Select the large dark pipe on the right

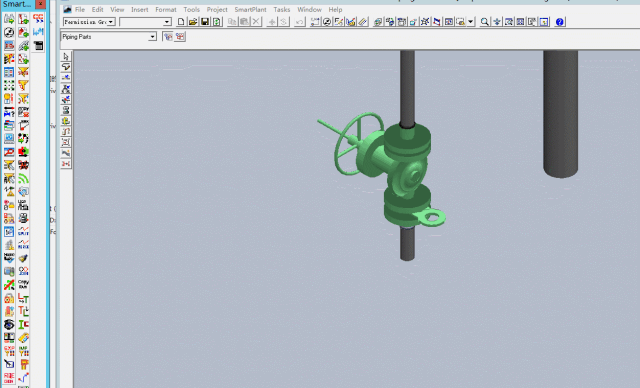tap(560, 114)
